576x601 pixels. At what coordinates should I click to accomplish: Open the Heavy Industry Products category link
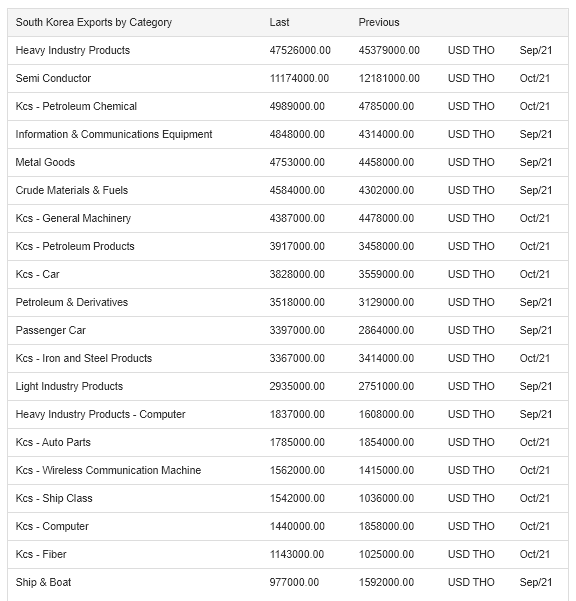73,51
